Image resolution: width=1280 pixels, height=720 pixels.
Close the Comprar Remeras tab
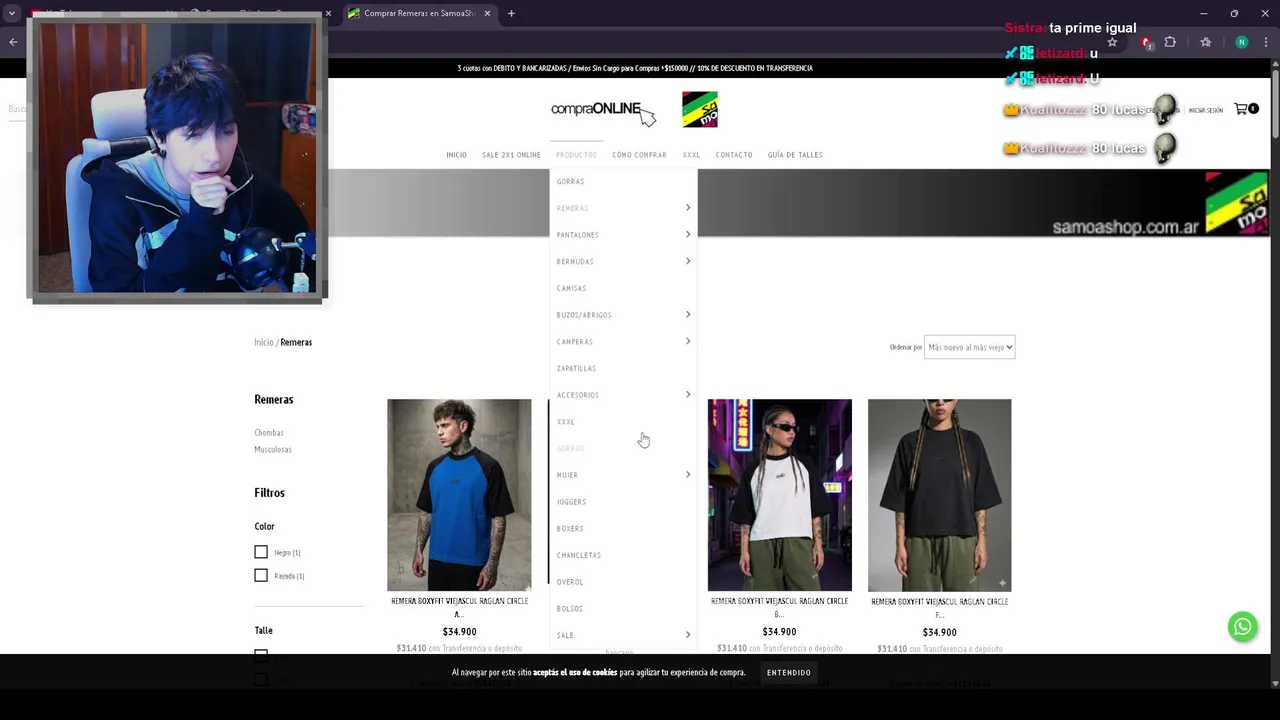(488, 13)
